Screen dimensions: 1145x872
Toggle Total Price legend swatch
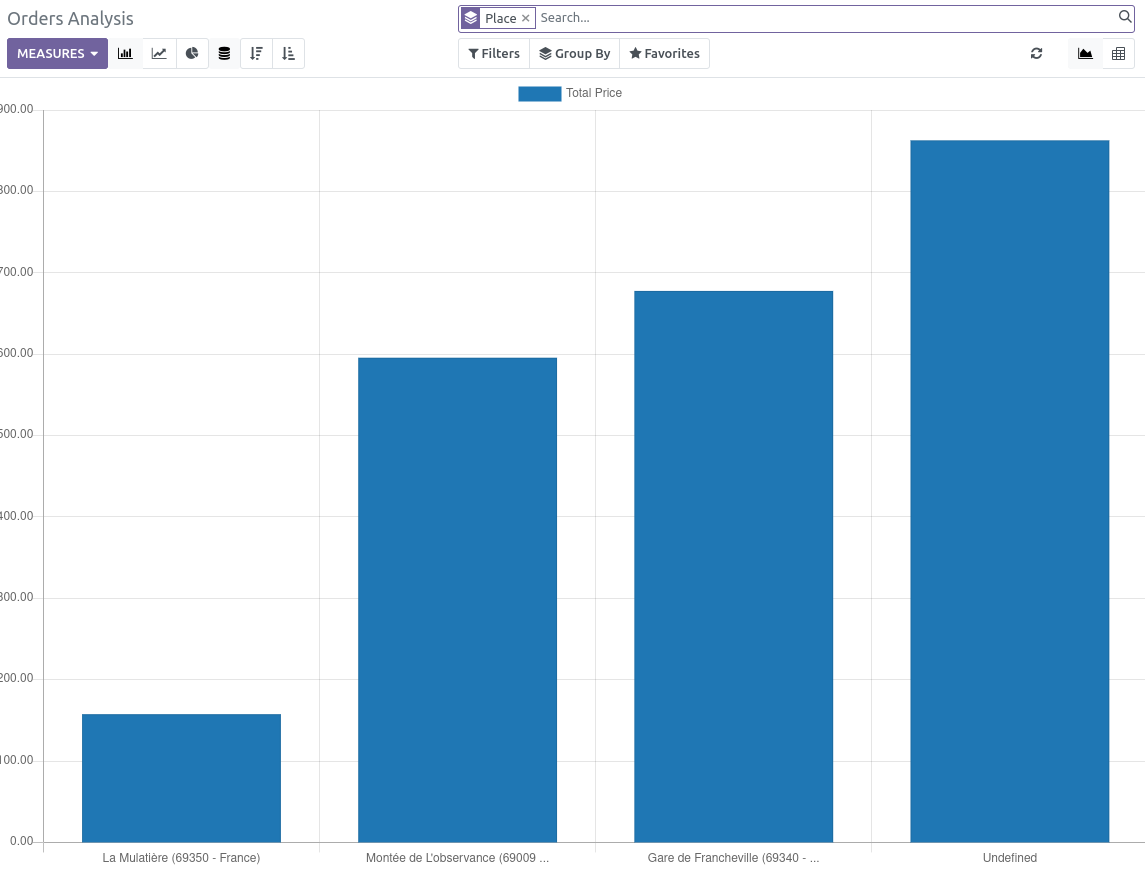pyautogui.click(x=540, y=93)
